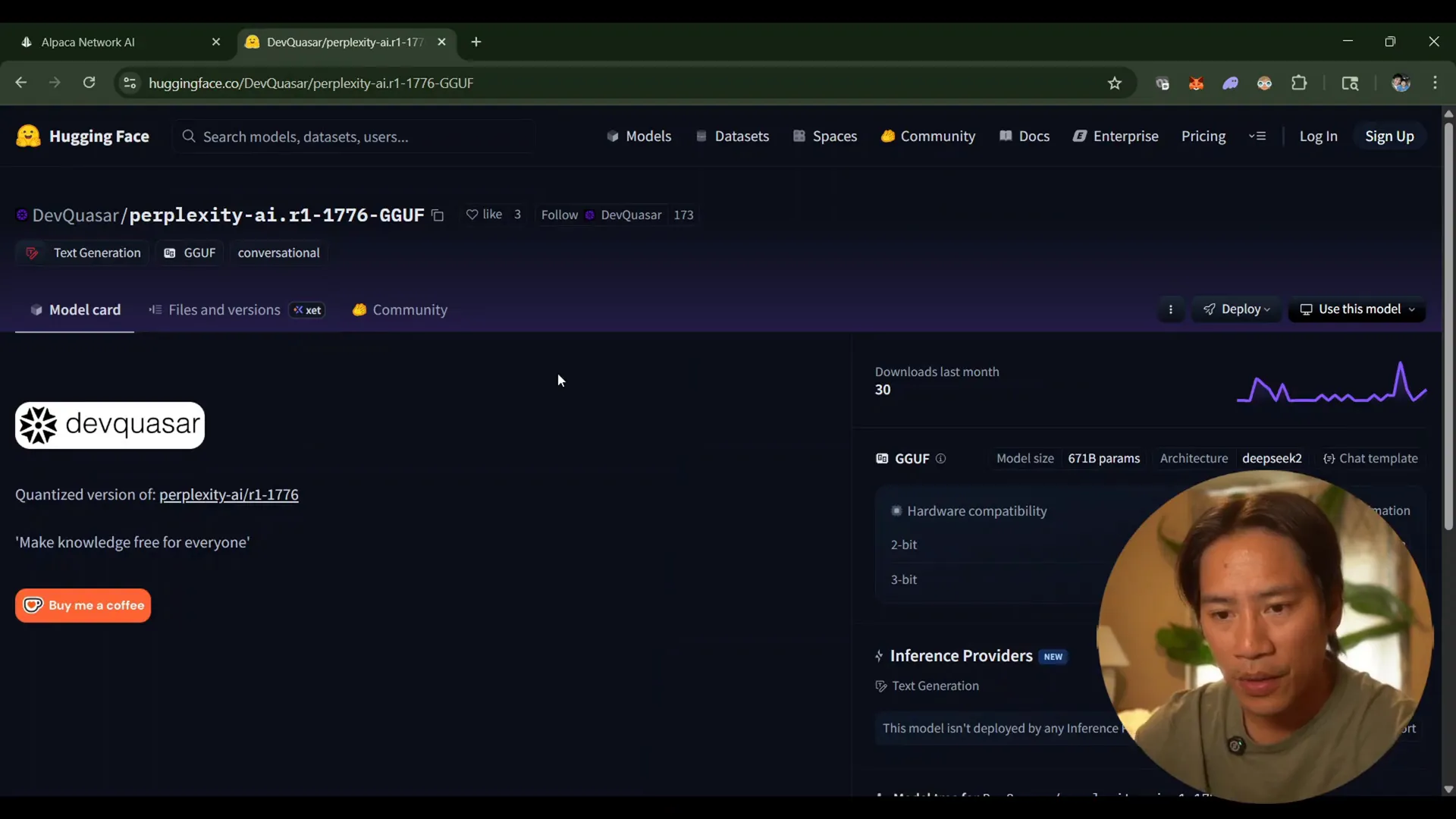Go to Spaces in the navigation
The height and width of the screenshot is (819, 1456).
coord(824,136)
